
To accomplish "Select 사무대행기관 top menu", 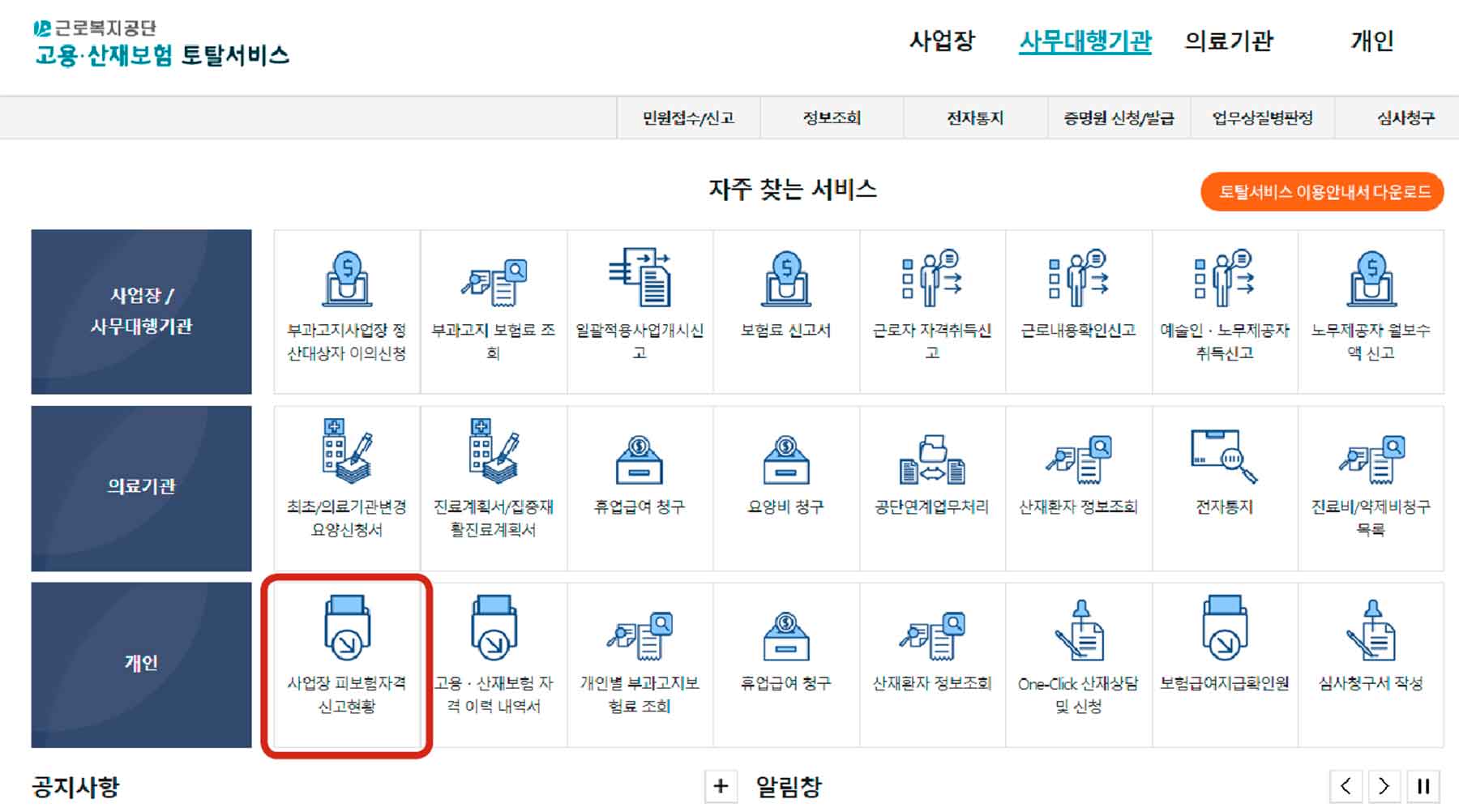I will click(x=1085, y=41).
